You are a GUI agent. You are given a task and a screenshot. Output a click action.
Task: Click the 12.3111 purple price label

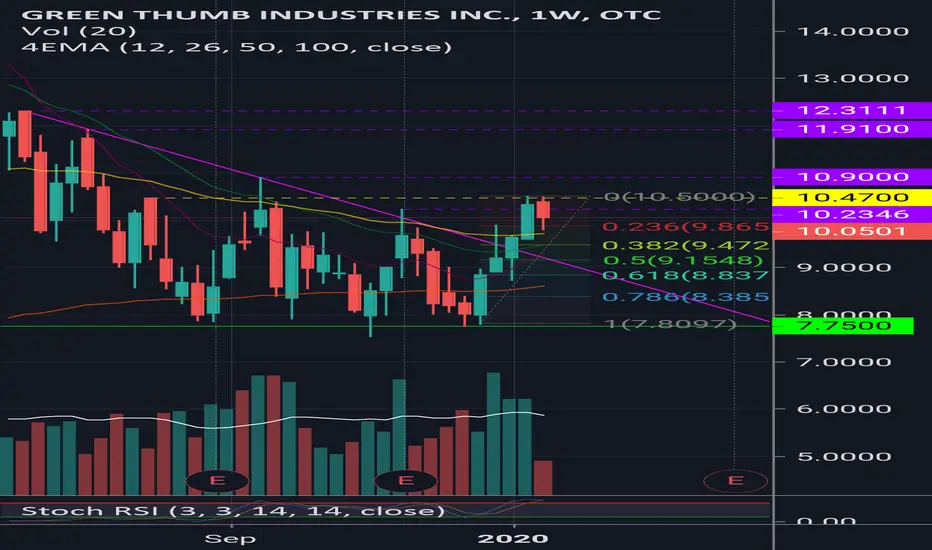click(x=852, y=110)
